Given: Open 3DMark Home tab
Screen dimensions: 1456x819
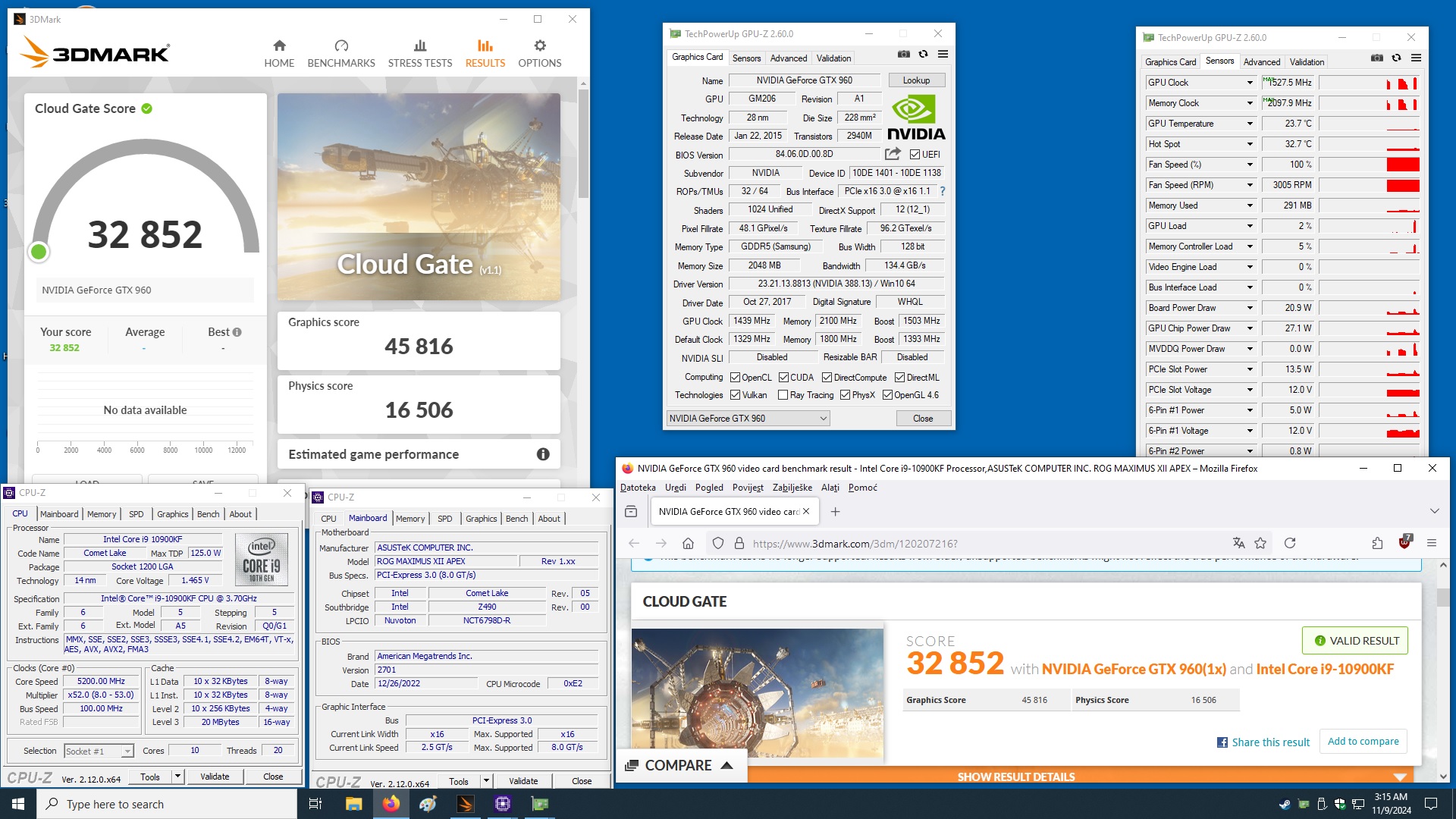Looking at the screenshot, I should (279, 54).
